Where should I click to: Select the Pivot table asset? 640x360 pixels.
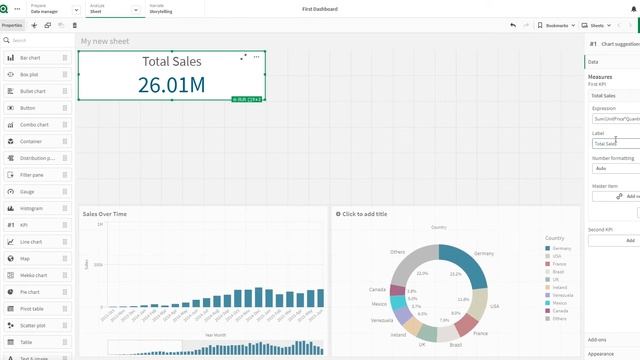[37, 309]
